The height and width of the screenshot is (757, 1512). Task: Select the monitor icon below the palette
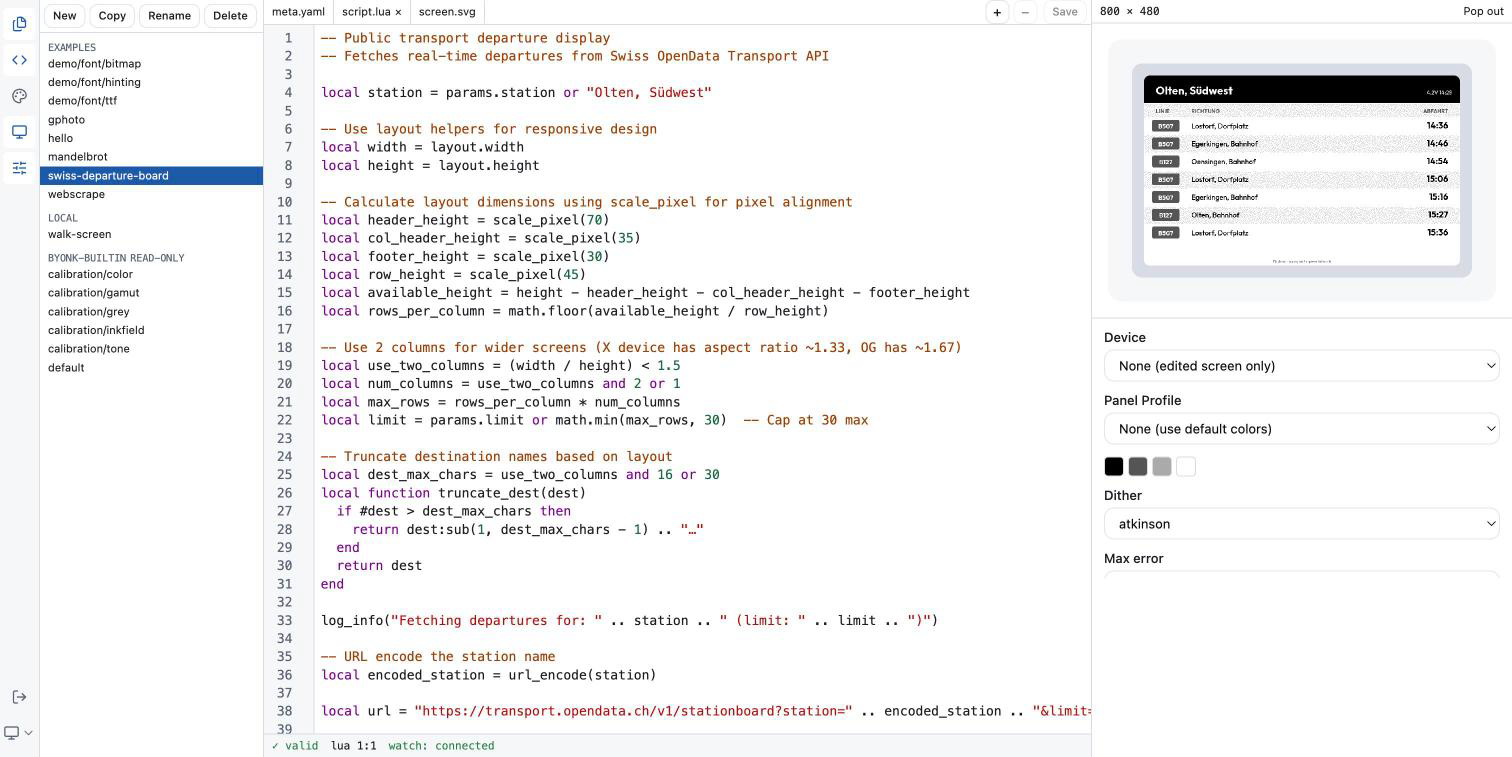coord(19,132)
